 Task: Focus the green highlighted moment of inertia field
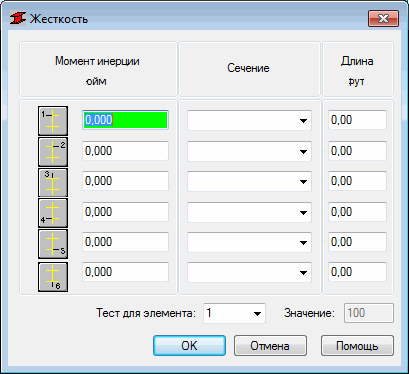tap(125, 120)
